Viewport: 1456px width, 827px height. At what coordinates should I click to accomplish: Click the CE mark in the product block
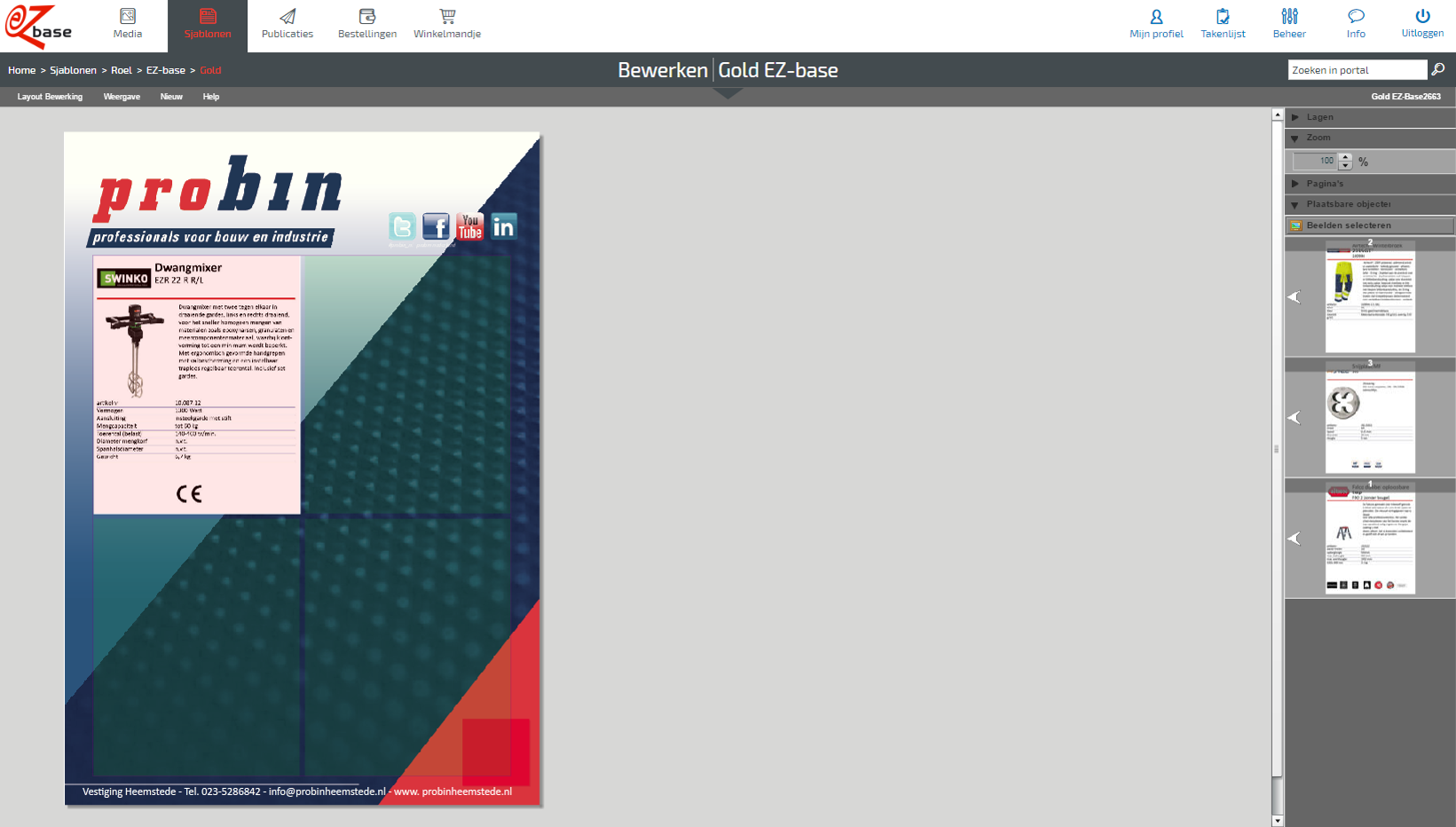tap(189, 493)
